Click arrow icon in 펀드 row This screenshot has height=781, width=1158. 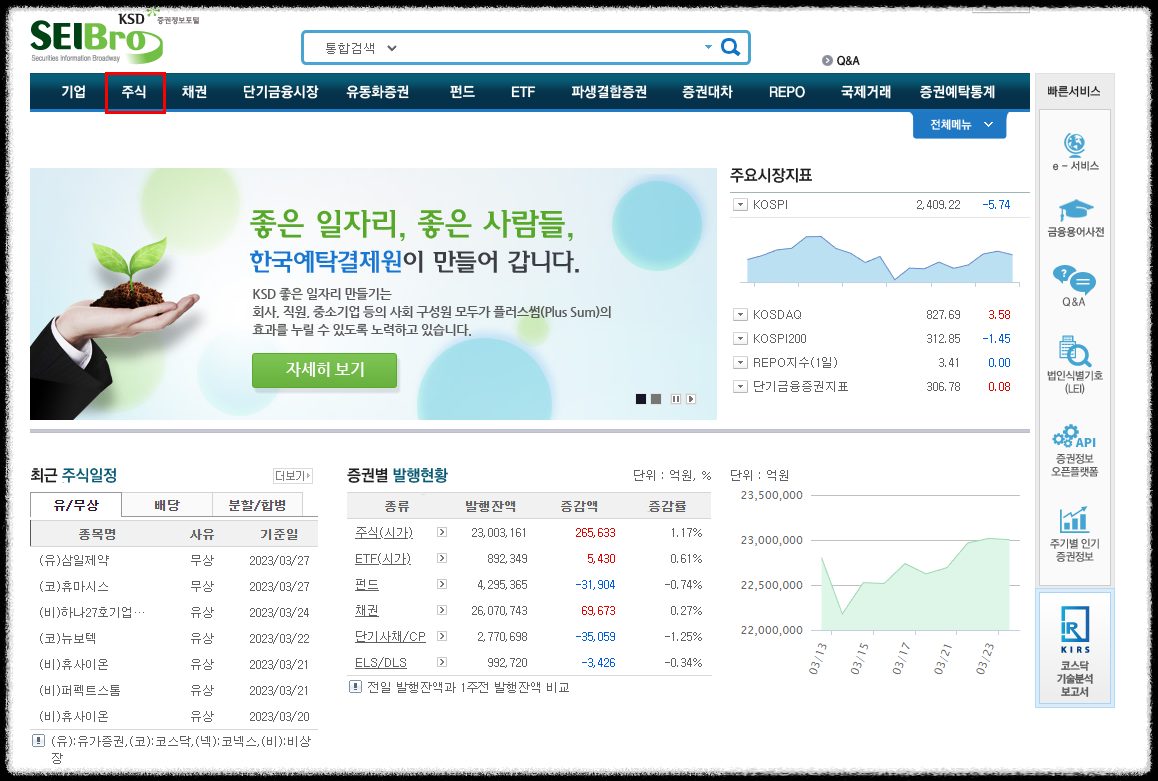click(x=442, y=584)
